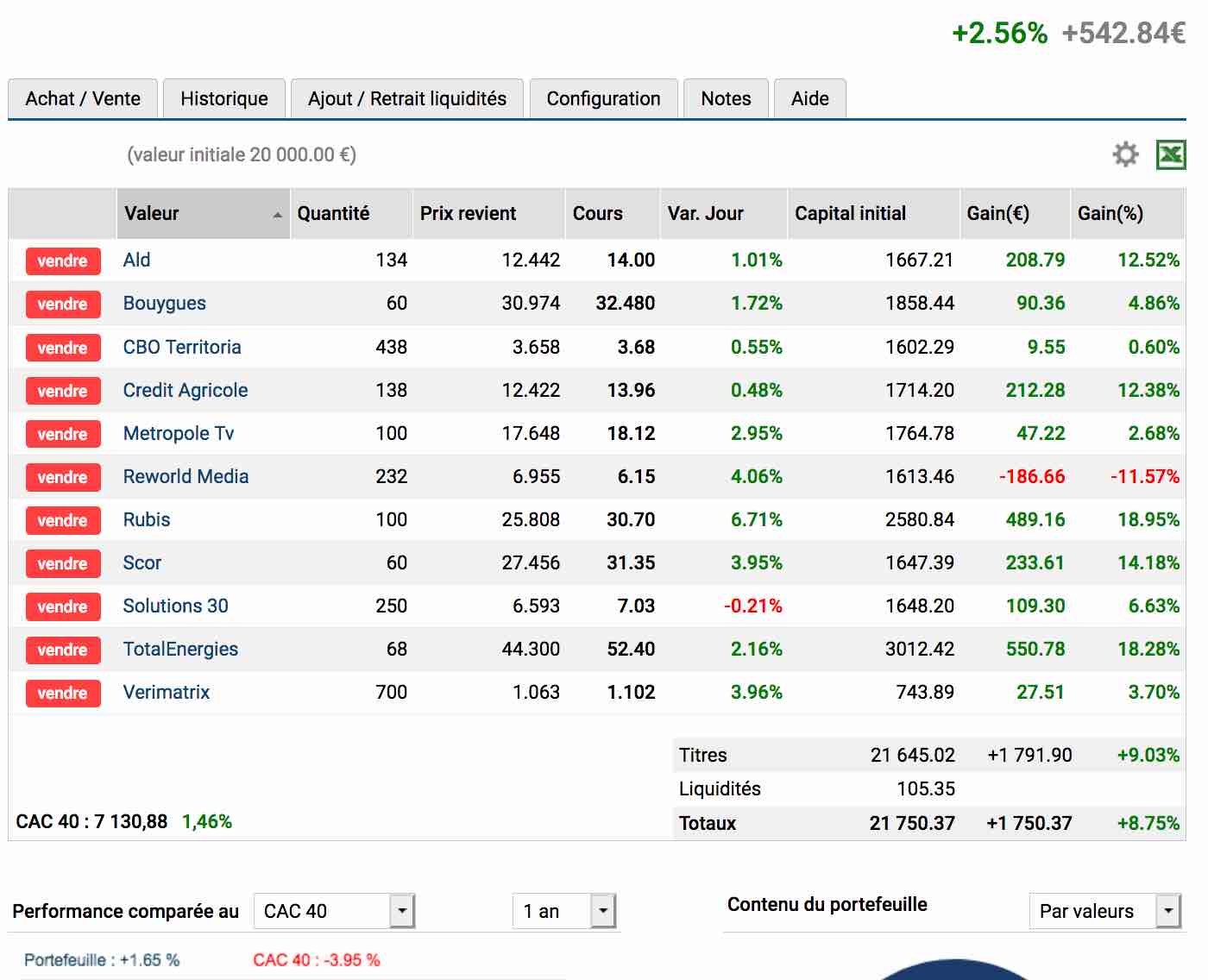Open the Rubis stock link

click(x=147, y=519)
